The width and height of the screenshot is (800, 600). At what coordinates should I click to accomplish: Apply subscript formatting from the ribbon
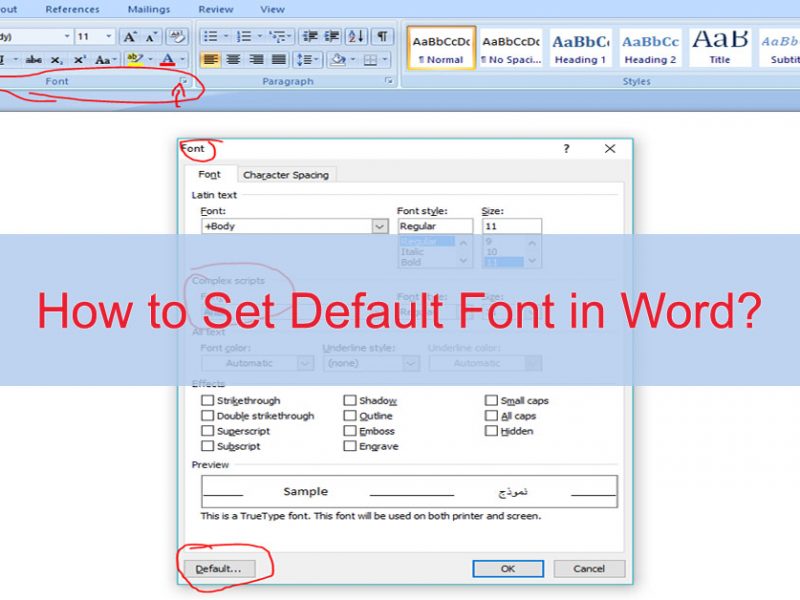[55, 58]
